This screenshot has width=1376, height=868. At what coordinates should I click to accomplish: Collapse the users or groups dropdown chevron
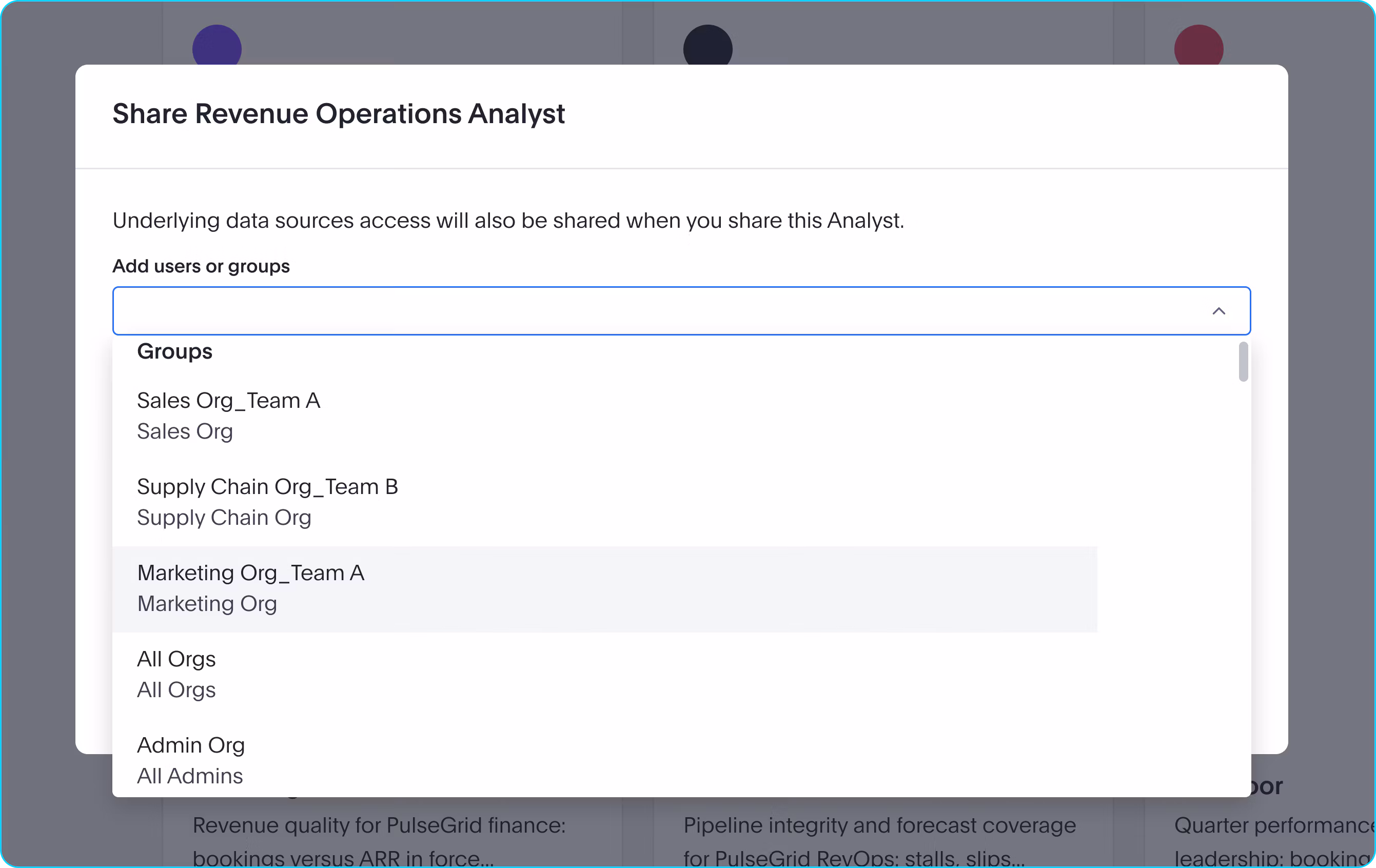tap(1218, 311)
